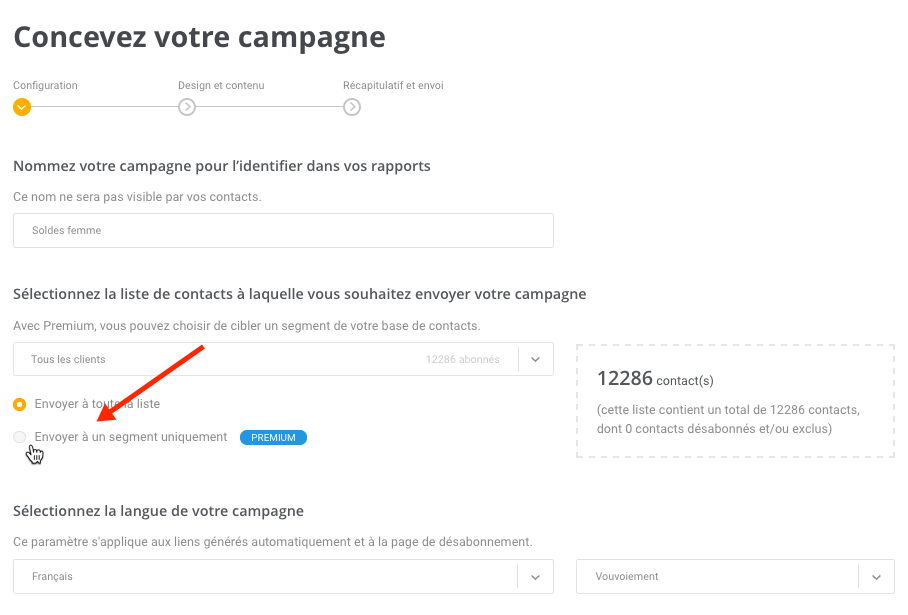
Task: Select Envoyer à un segment uniquement radio
Action: point(20,437)
